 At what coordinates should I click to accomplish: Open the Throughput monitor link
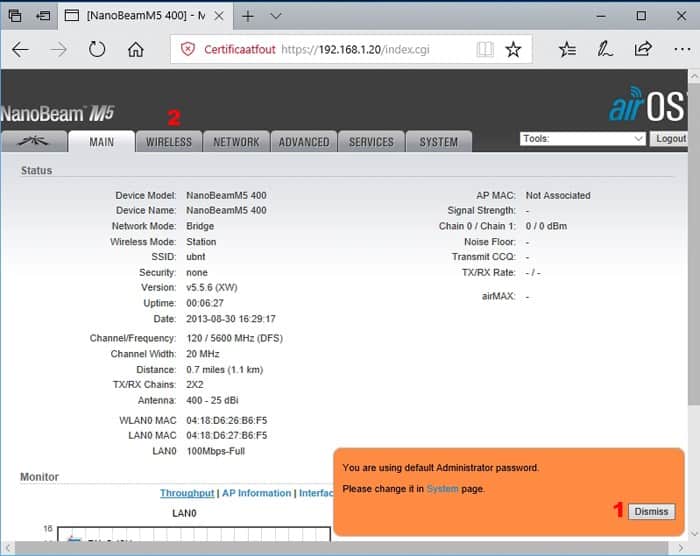pyautogui.click(x=187, y=493)
